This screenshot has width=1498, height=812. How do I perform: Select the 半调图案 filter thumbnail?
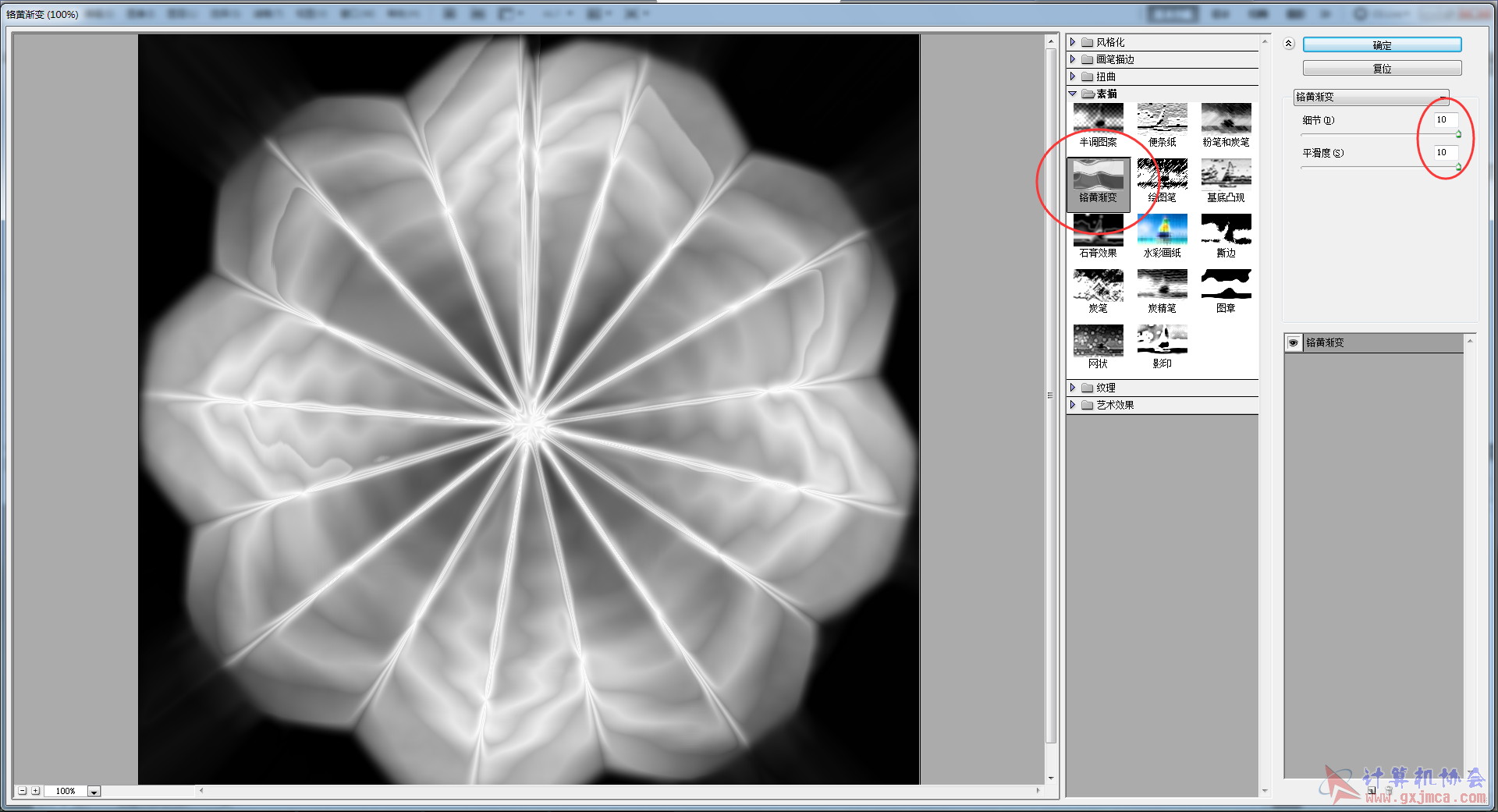pos(1098,119)
